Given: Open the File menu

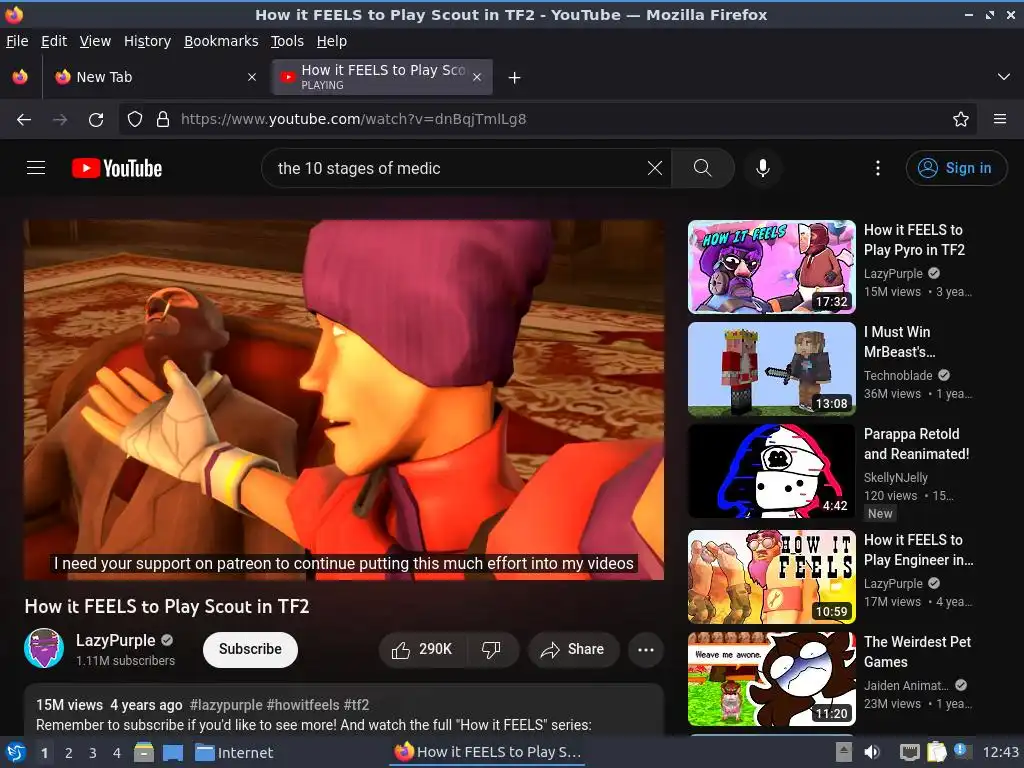Looking at the screenshot, I should point(17,41).
